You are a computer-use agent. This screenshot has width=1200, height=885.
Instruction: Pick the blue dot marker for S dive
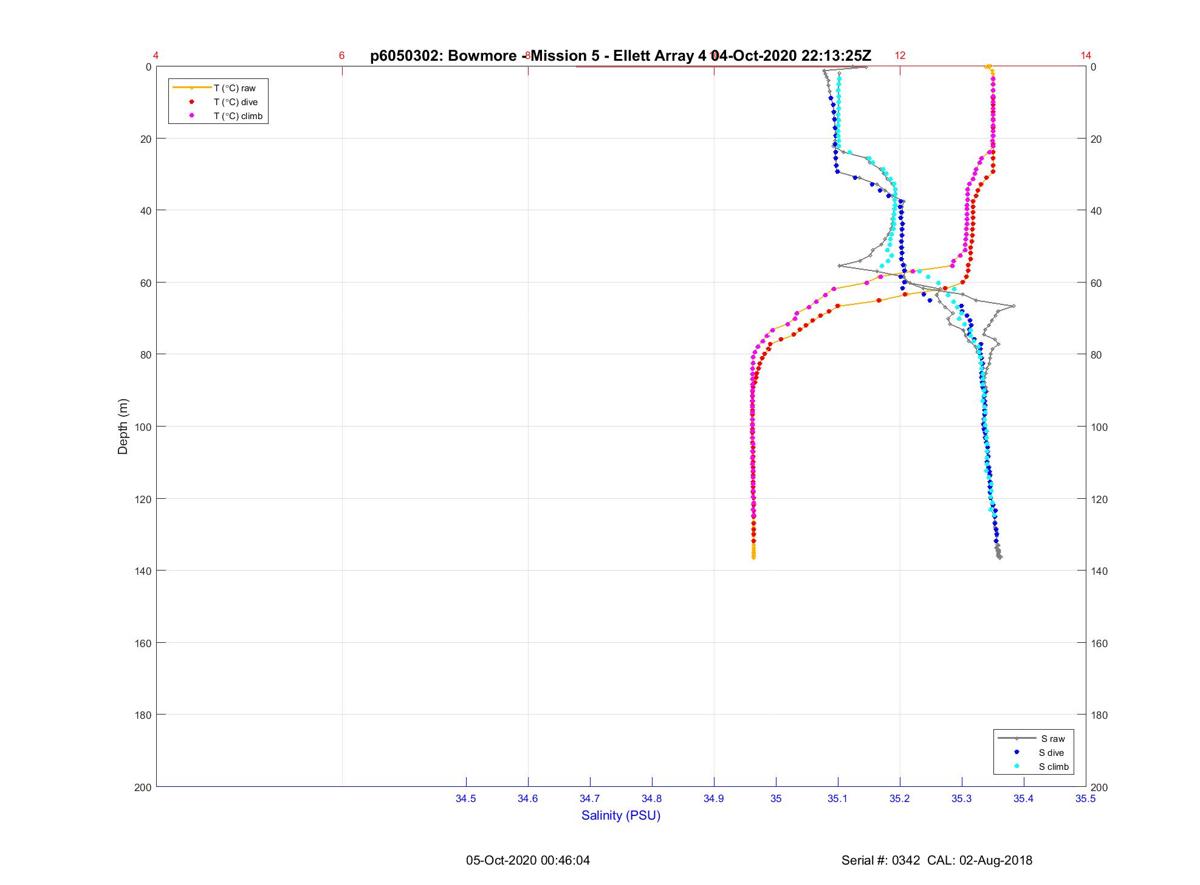1016,752
